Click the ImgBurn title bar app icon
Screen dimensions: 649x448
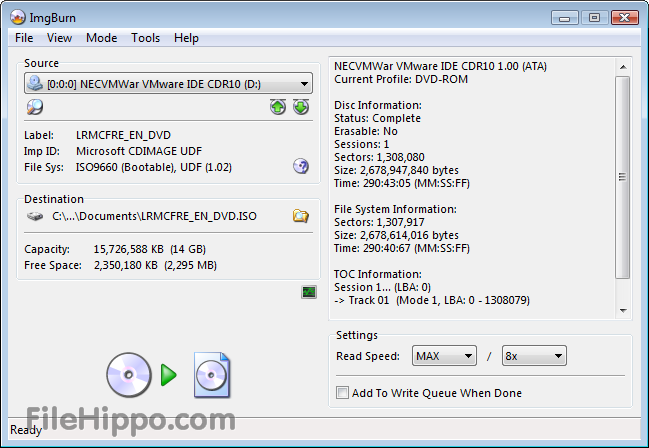click(18, 17)
